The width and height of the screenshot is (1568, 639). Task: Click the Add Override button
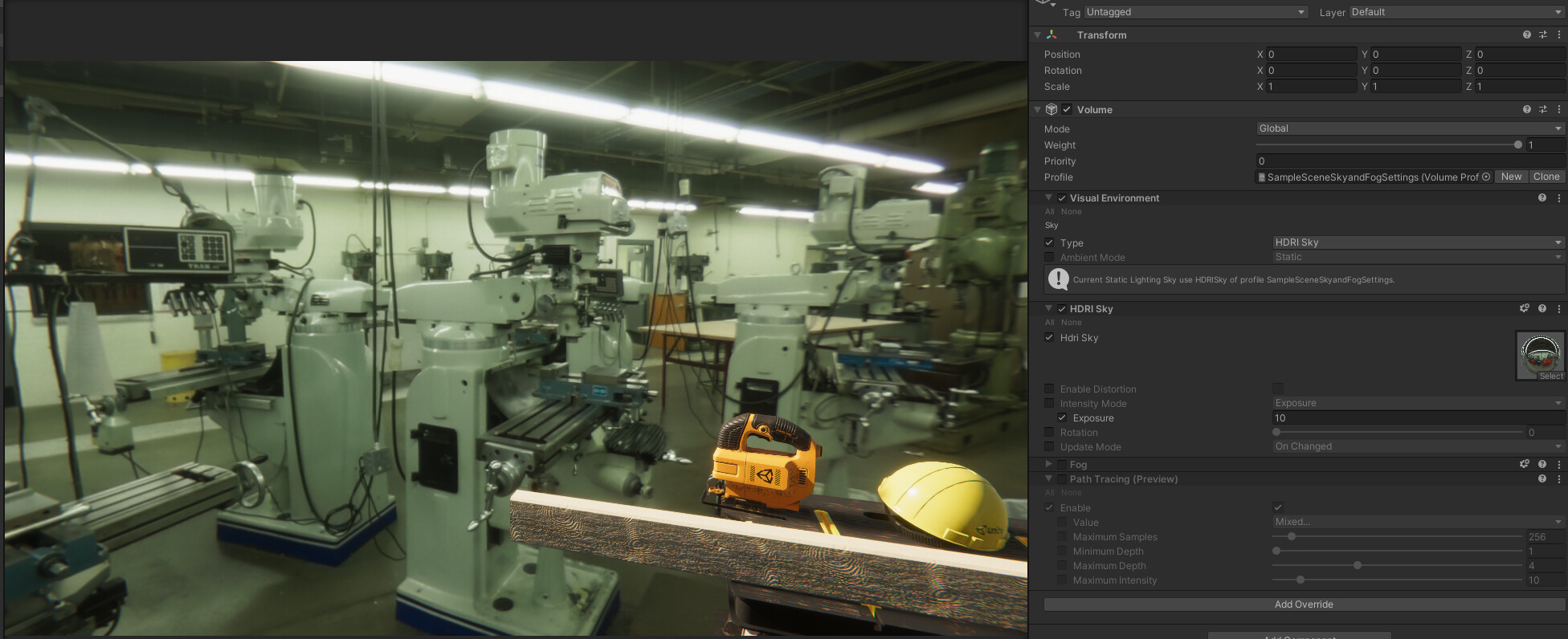pyautogui.click(x=1304, y=604)
